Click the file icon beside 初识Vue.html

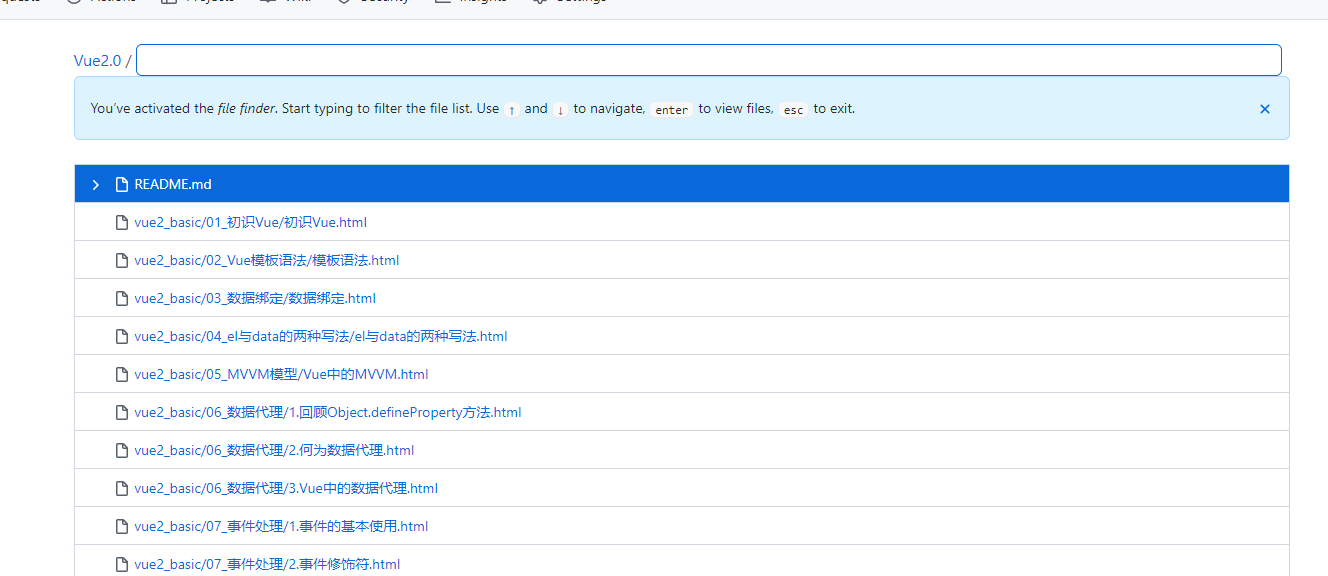[122, 223]
